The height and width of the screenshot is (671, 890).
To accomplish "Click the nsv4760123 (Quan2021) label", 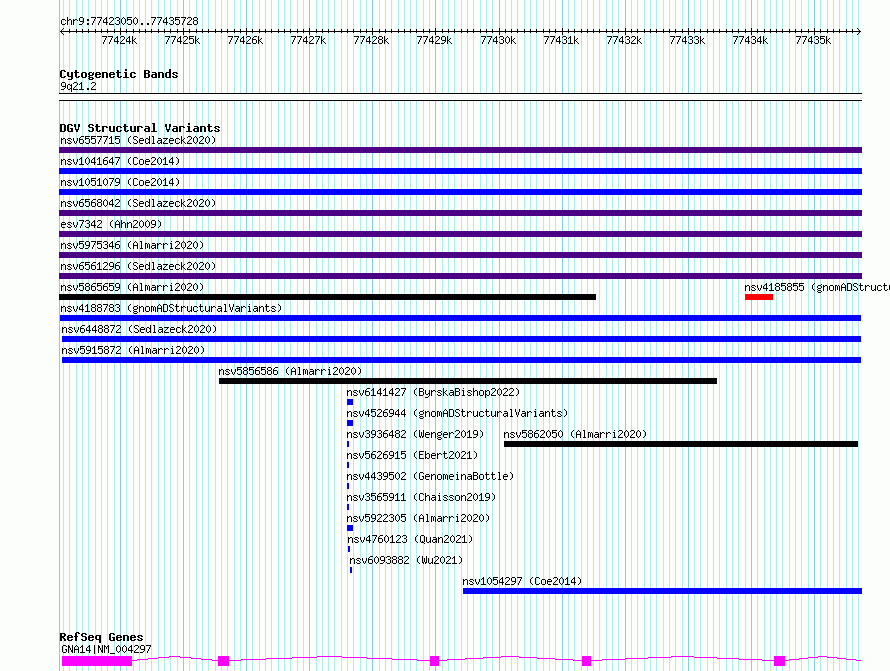I will (410, 539).
